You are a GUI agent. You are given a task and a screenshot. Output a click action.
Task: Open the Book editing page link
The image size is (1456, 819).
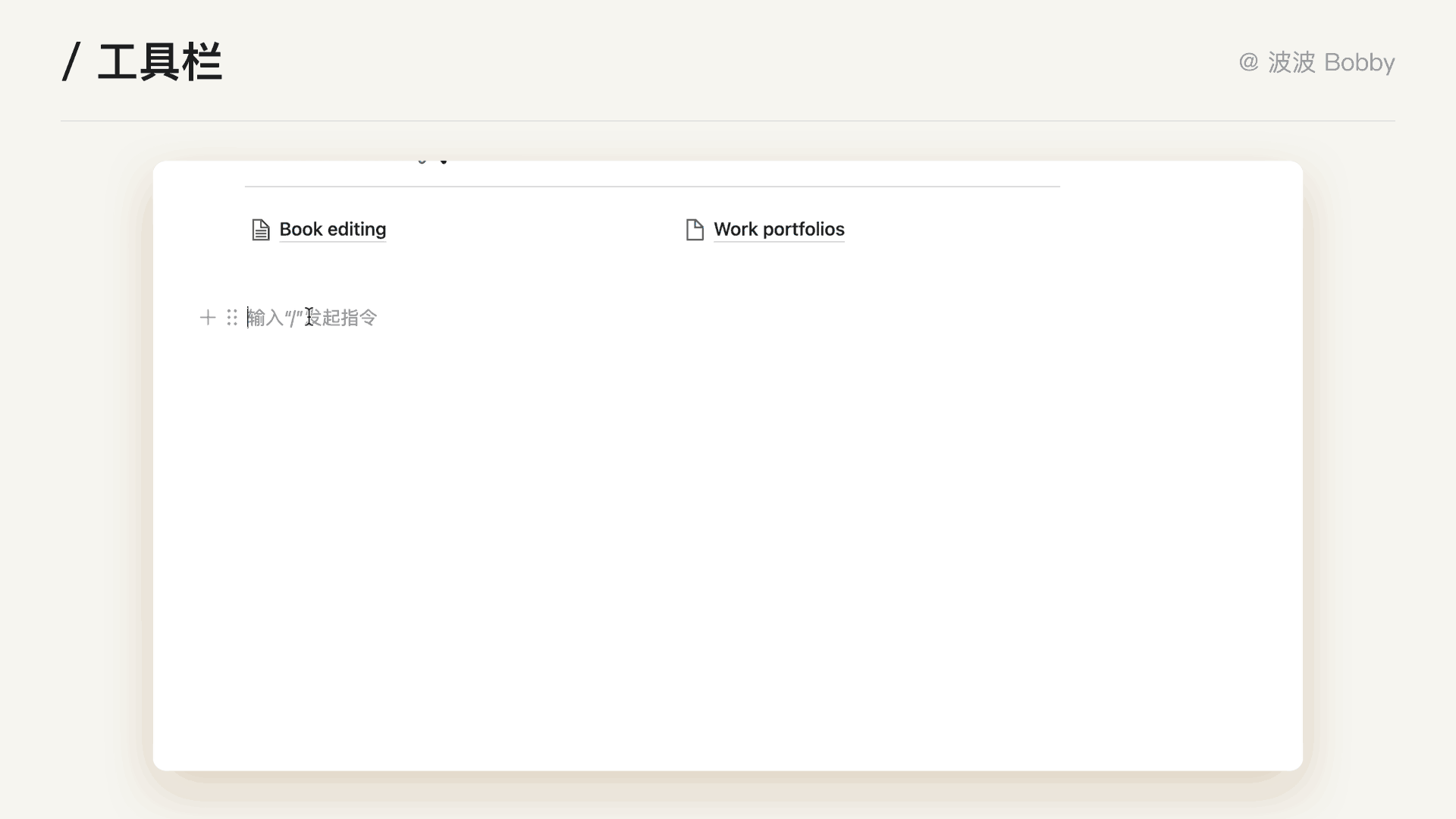click(x=332, y=230)
